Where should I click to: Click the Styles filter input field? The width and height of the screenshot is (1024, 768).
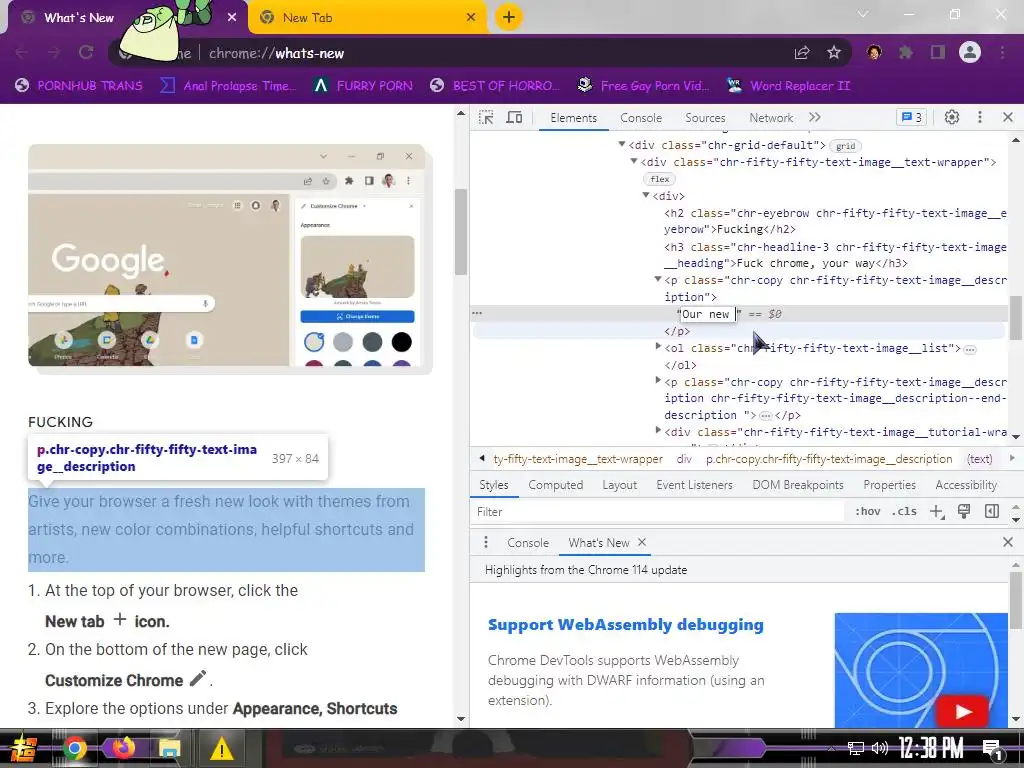658,512
